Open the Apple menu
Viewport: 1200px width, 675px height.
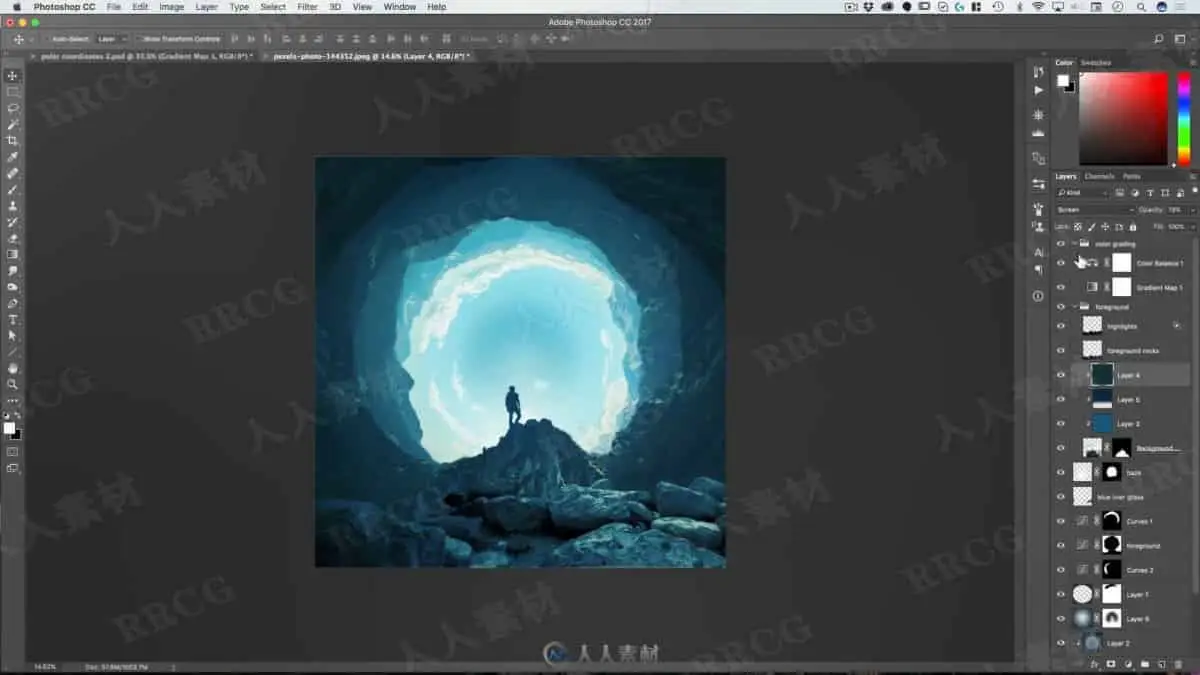(16, 7)
